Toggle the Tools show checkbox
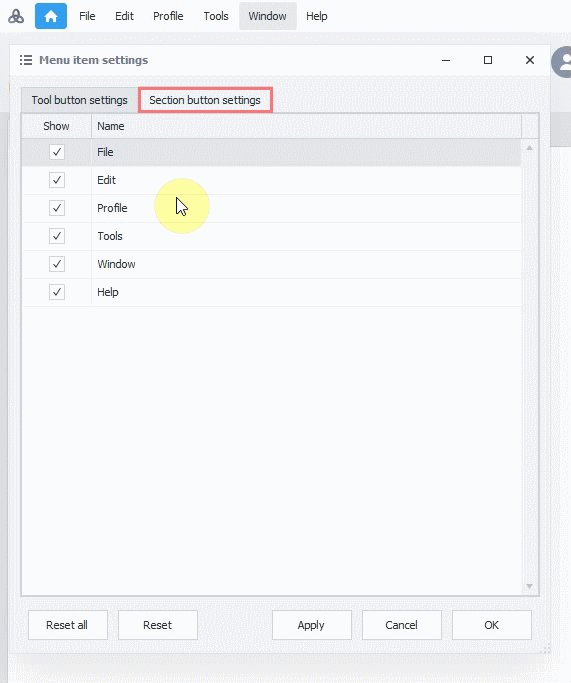This screenshot has height=683, width=571. [57, 236]
